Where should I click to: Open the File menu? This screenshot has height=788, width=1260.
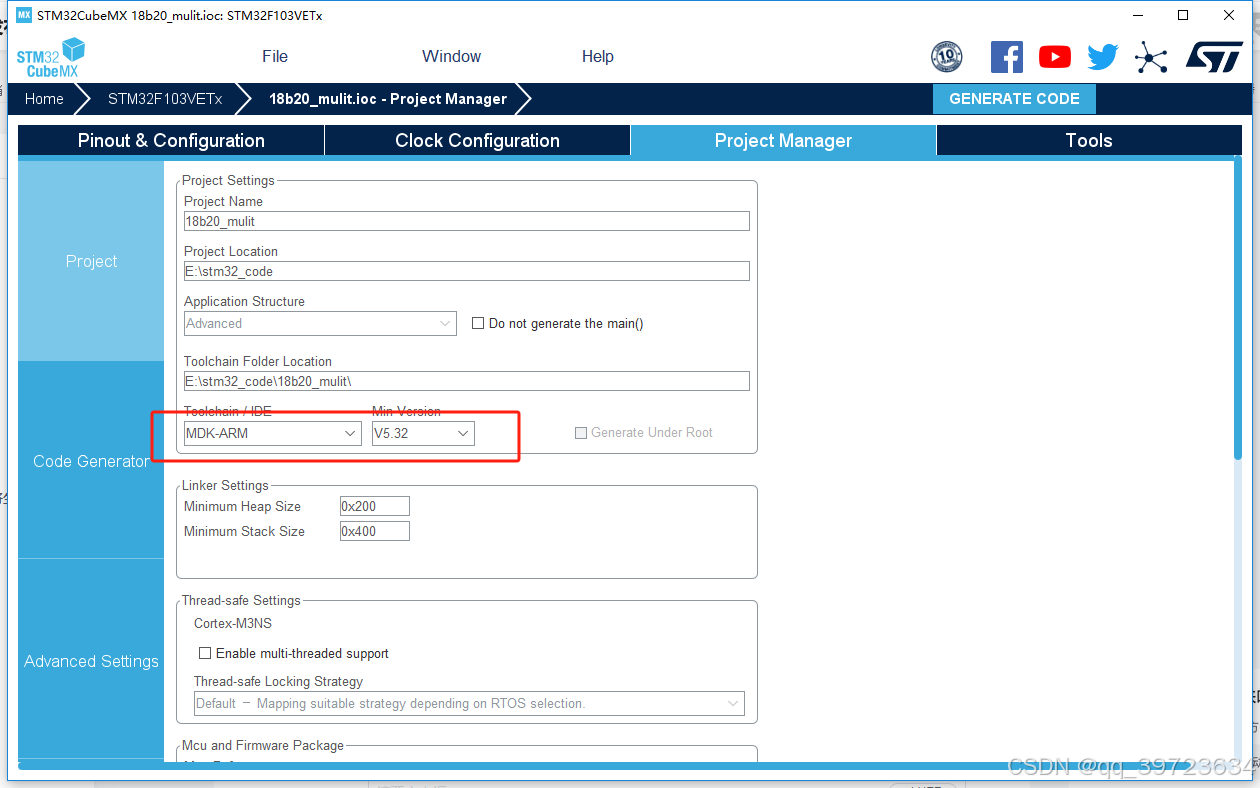275,56
